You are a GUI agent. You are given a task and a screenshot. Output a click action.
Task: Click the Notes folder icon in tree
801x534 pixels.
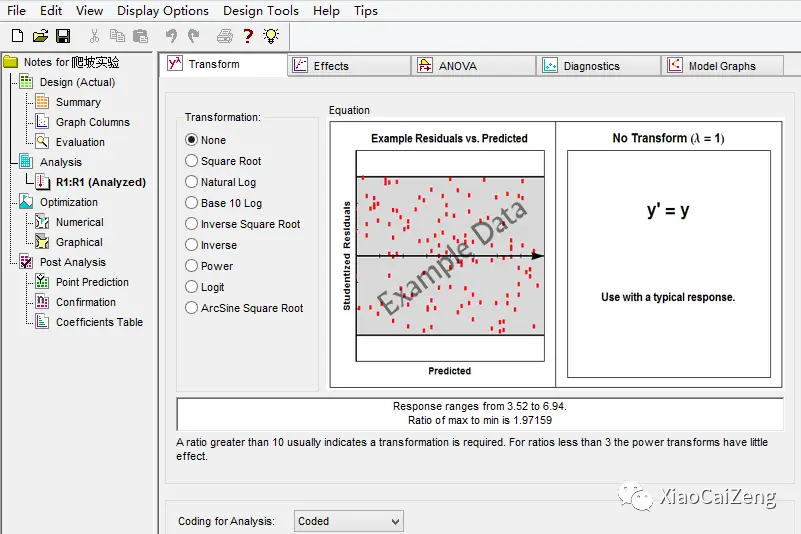(x=11, y=62)
